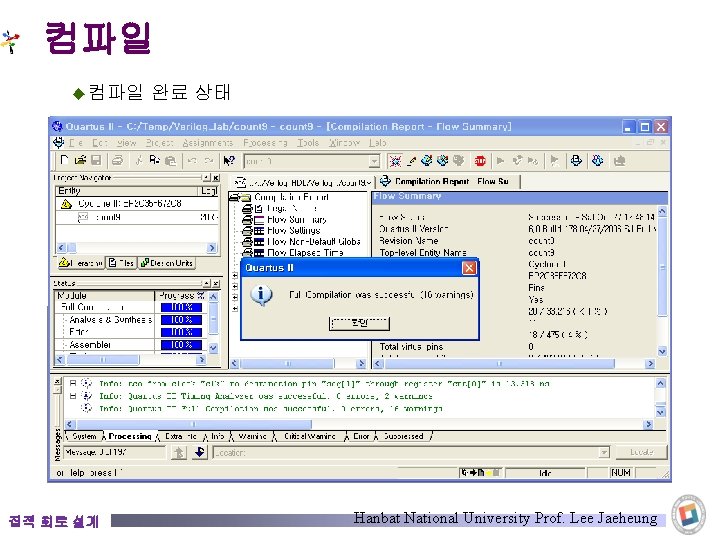Open the Tools menu
The width and height of the screenshot is (720, 540).
coord(308,143)
